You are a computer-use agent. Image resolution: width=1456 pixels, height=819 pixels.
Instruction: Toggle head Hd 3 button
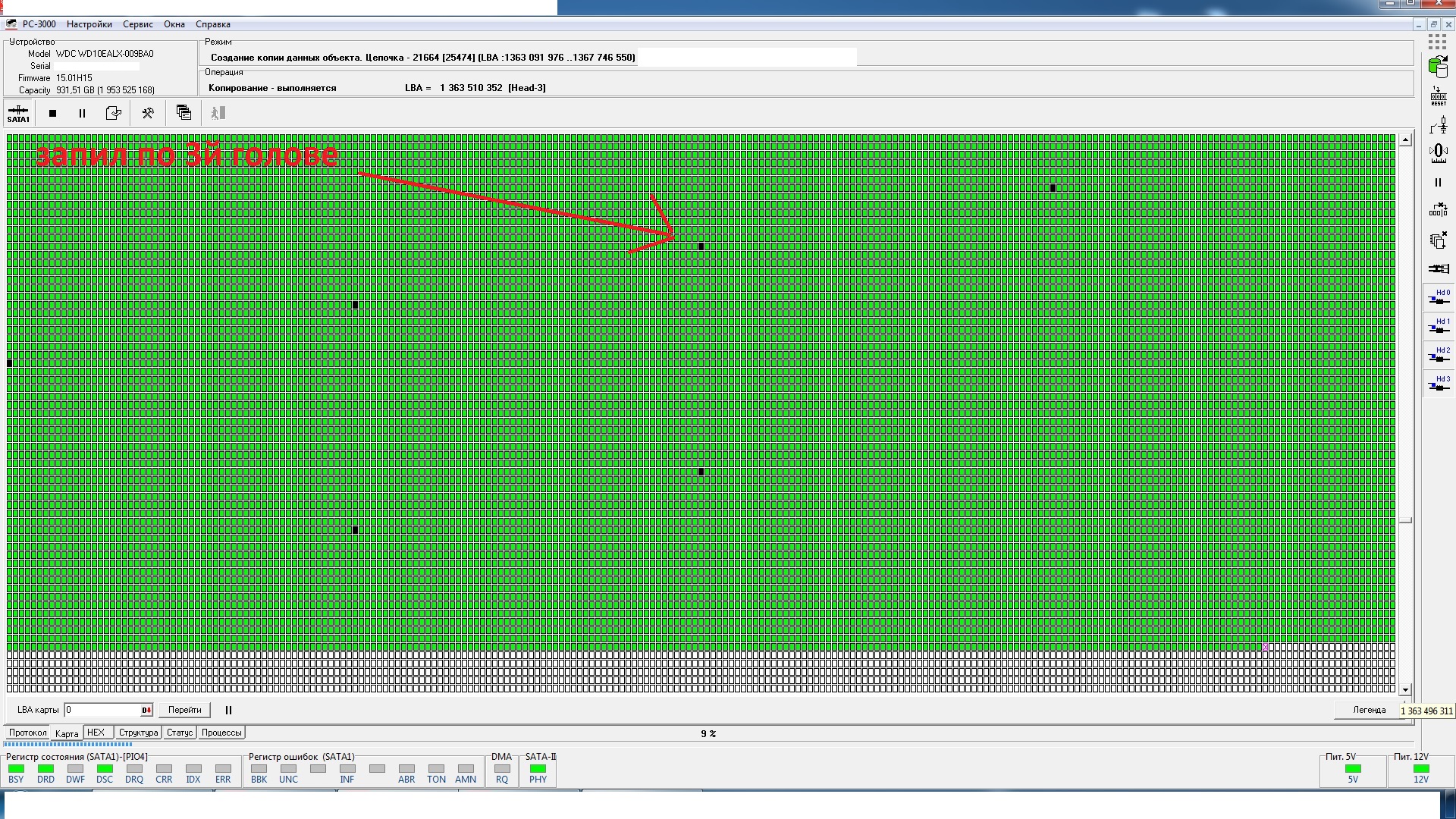(1439, 384)
